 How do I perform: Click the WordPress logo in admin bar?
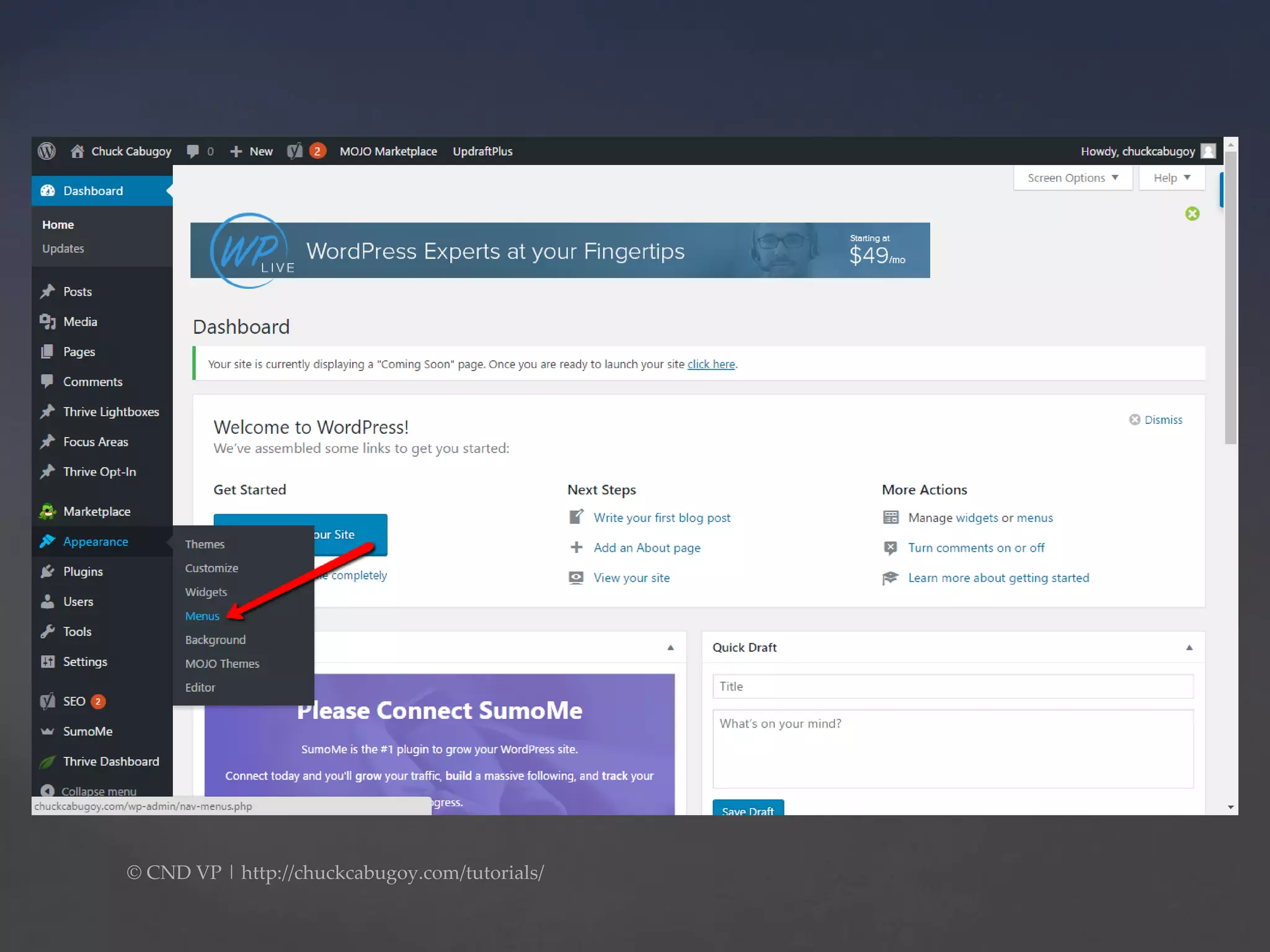coord(47,151)
